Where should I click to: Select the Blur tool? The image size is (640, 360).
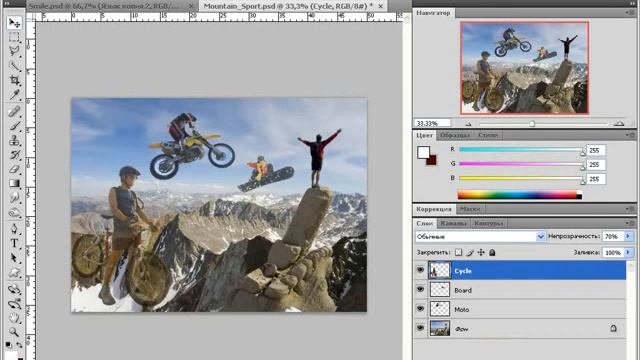click(14, 198)
